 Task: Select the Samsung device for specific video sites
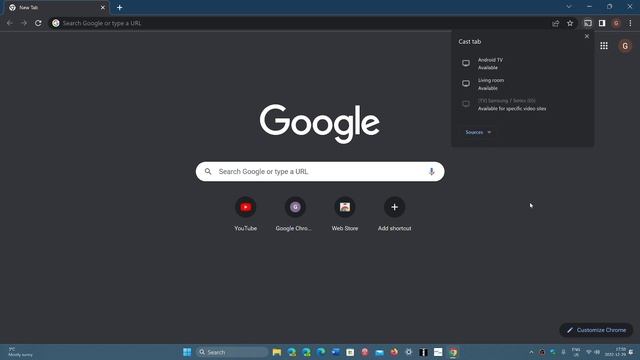(x=522, y=104)
